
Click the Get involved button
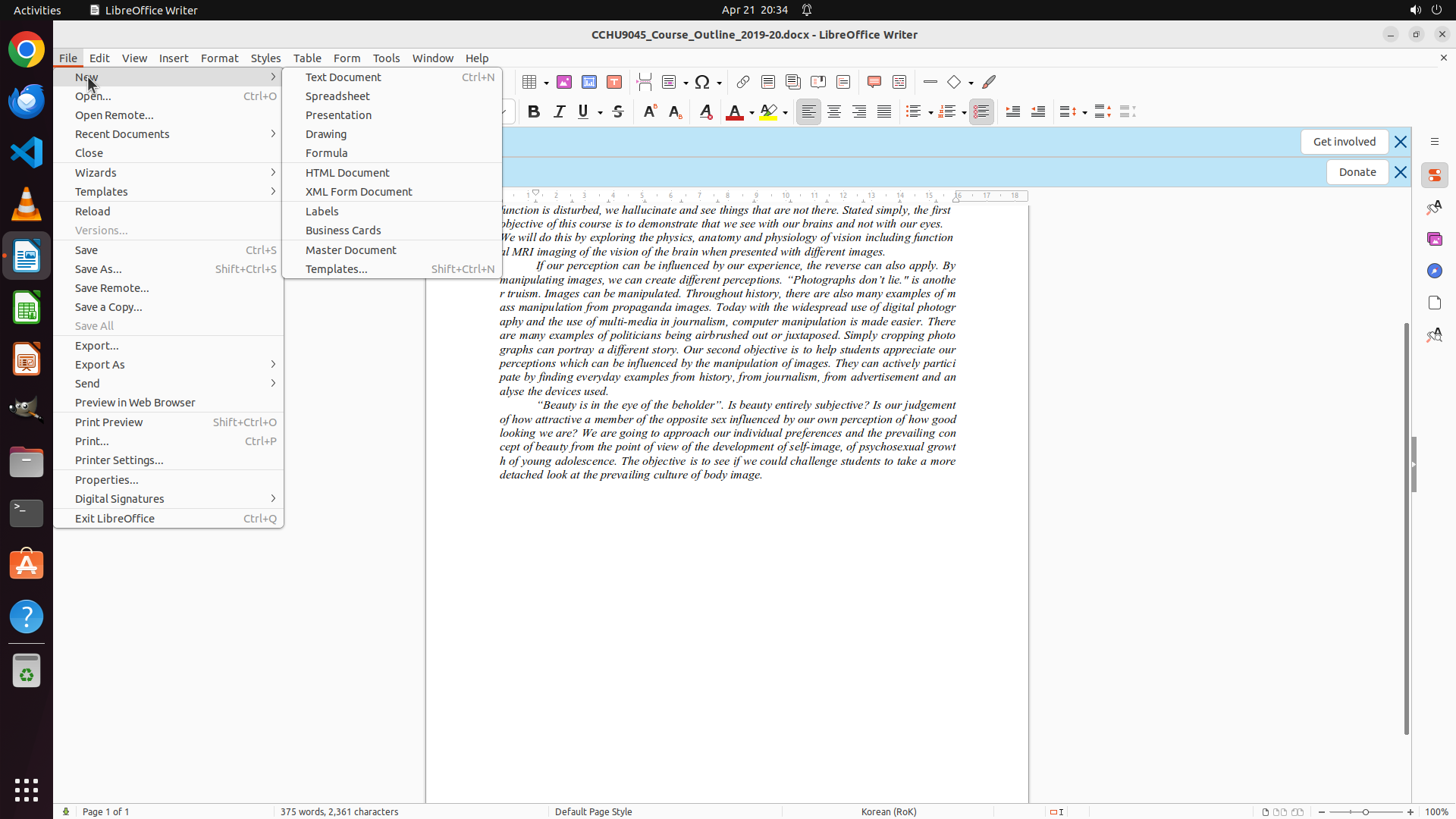point(1344,142)
